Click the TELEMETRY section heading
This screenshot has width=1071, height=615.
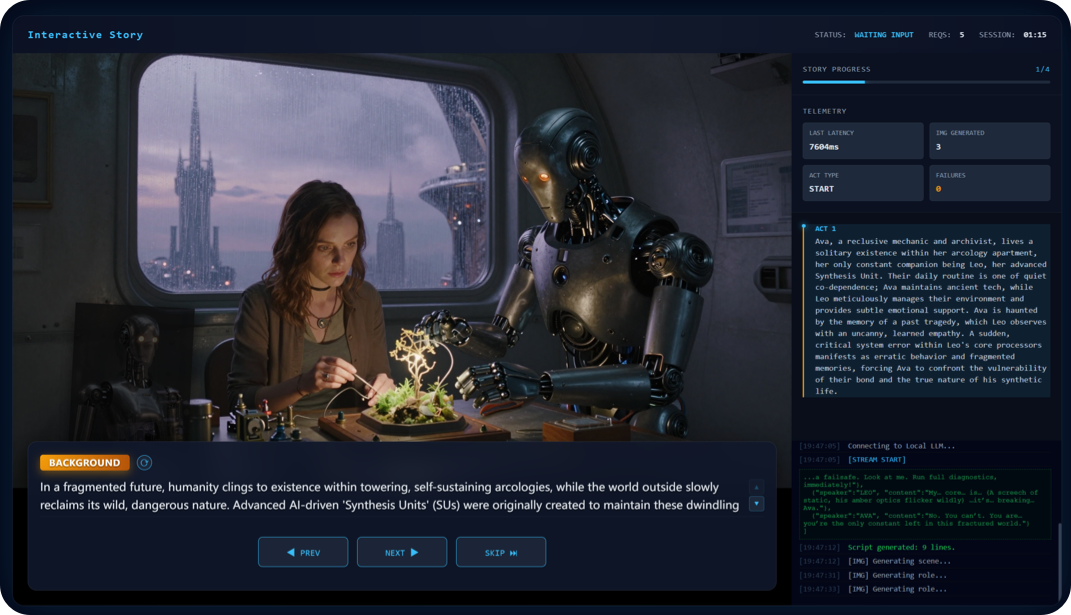pyautogui.click(x=824, y=111)
